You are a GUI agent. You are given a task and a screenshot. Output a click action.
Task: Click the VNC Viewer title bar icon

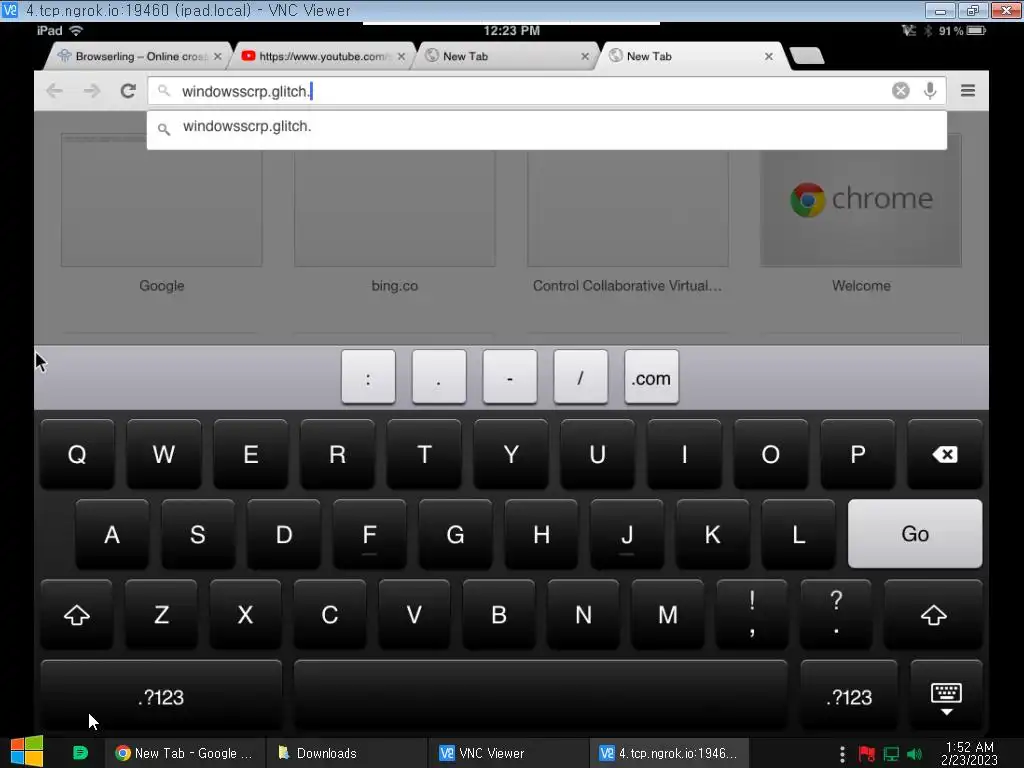(10, 10)
